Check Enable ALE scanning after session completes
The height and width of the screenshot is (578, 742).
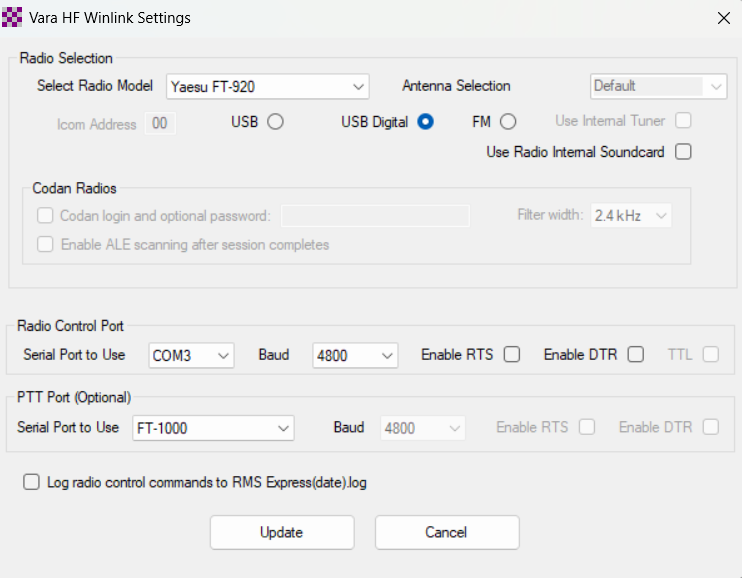pyautogui.click(x=45, y=244)
